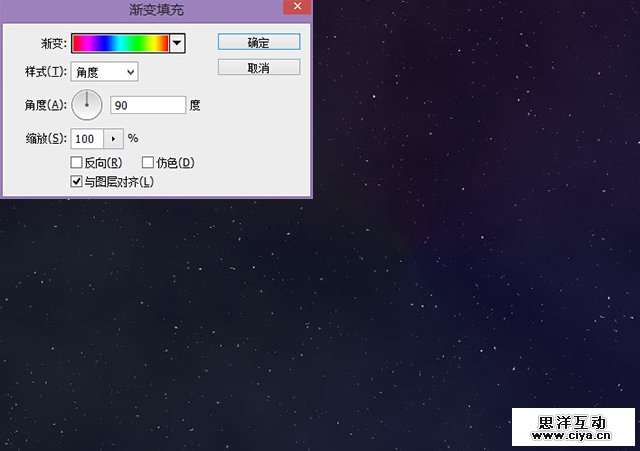Click the 取消 button
This screenshot has height=451, width=640.
pos(259,67)
